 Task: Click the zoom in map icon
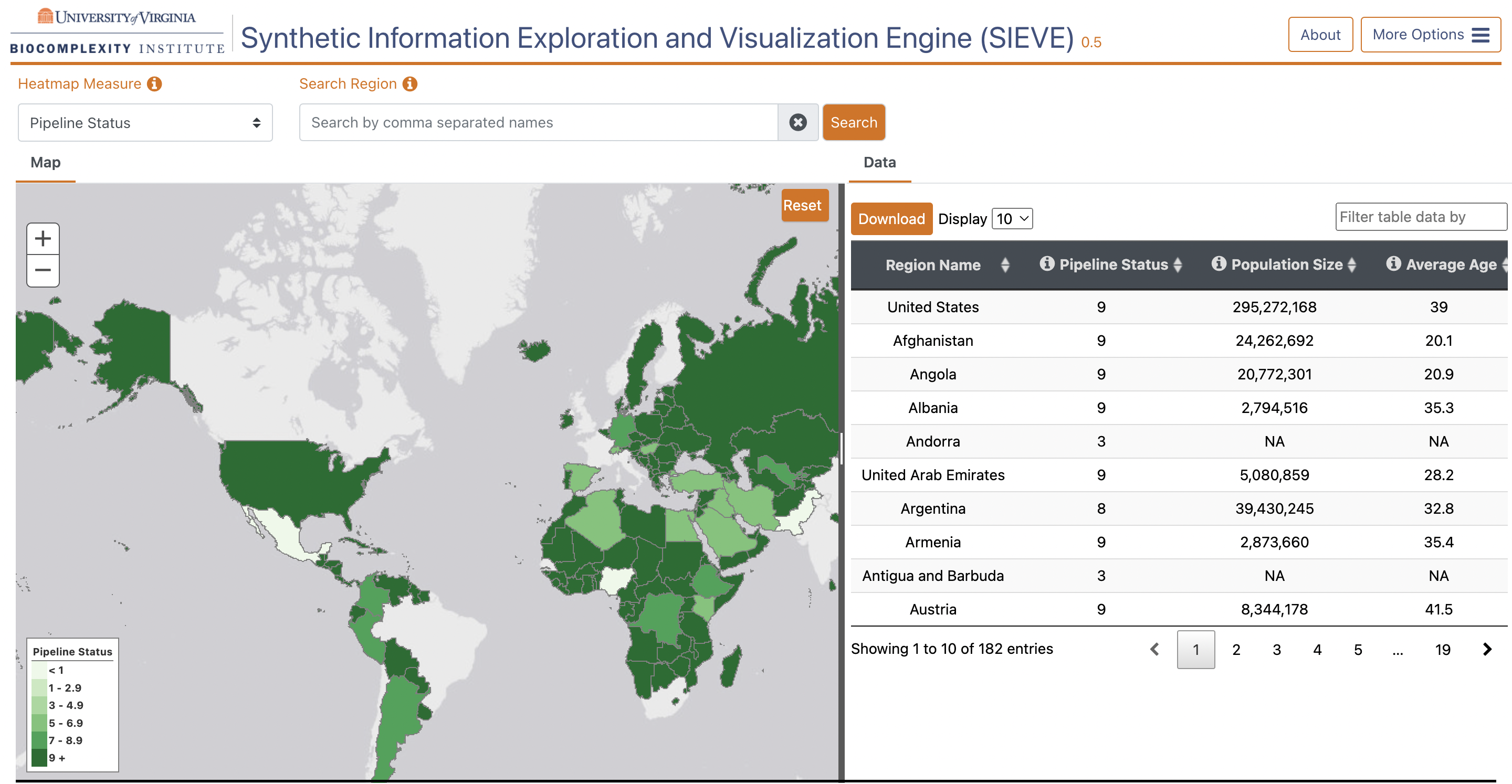43,238
